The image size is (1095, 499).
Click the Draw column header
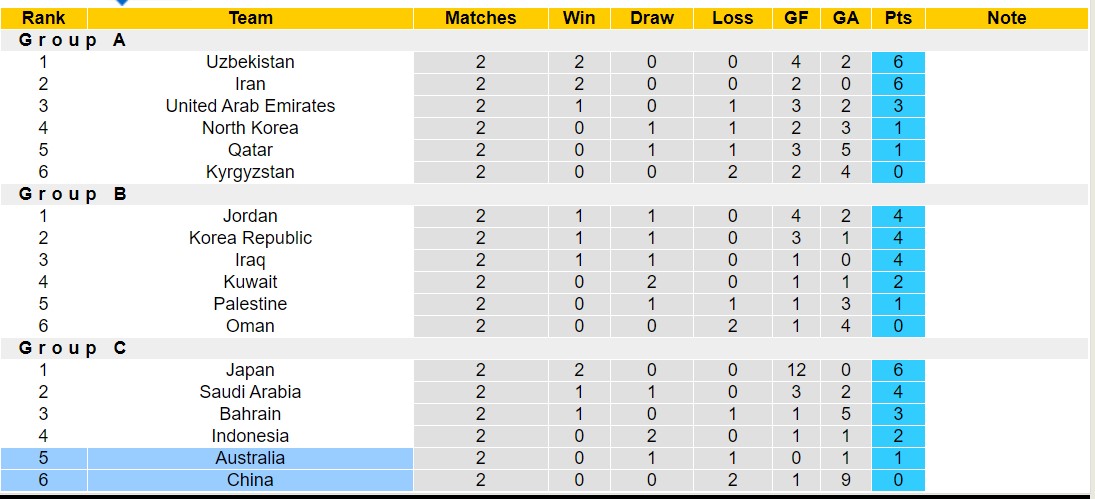(x=652, y=18)
